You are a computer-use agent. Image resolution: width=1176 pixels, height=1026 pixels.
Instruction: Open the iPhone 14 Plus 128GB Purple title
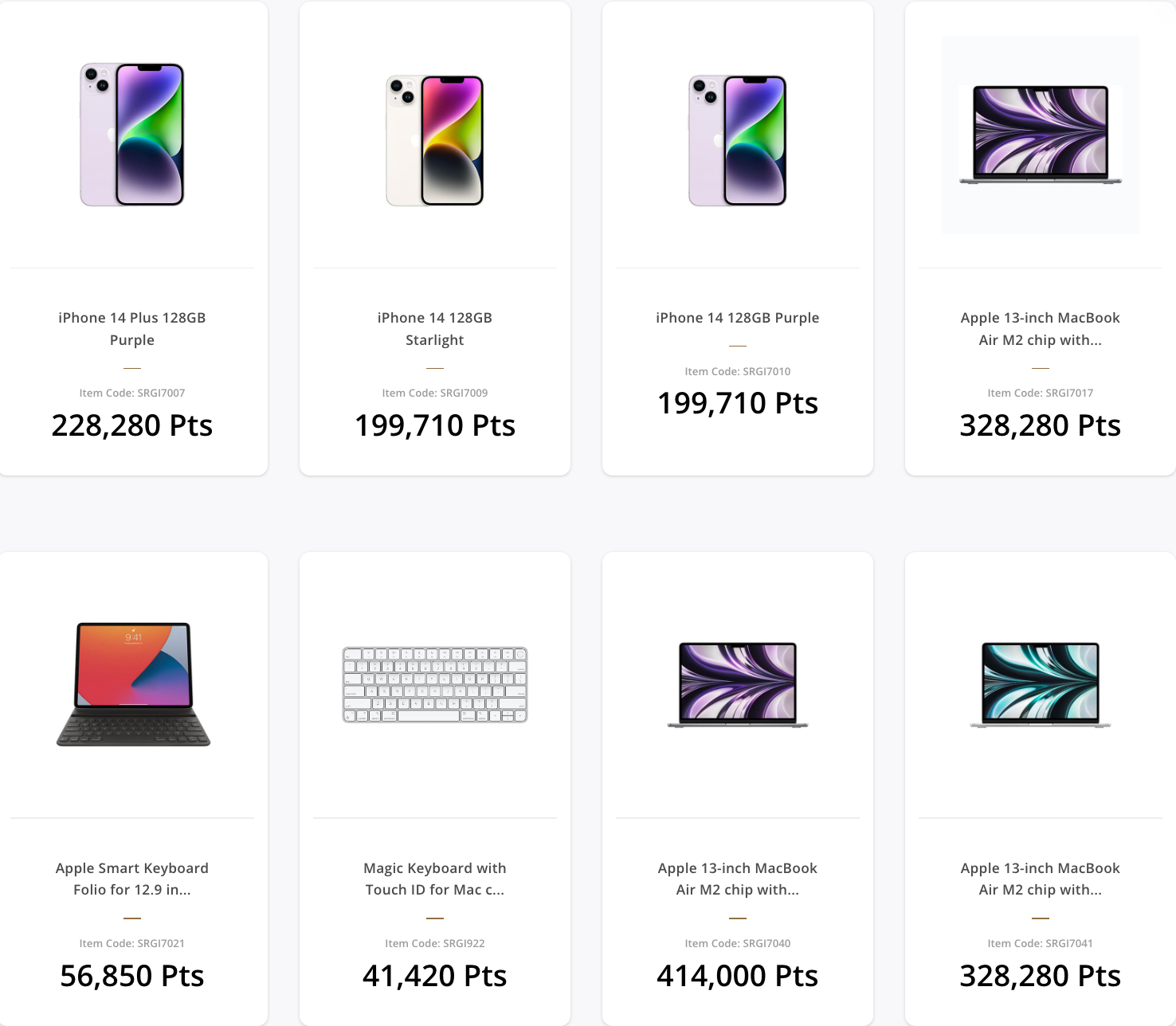[132, 328]
